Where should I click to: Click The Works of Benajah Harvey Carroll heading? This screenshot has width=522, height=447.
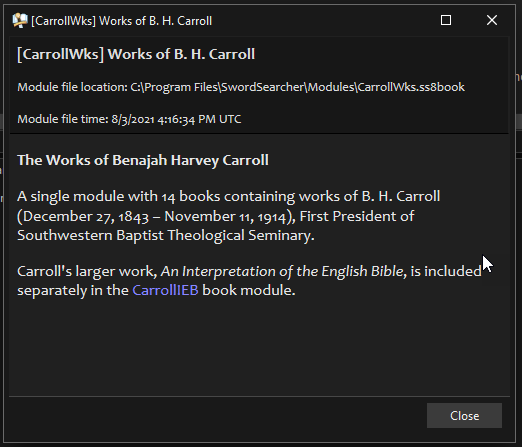tap(143, 160)
